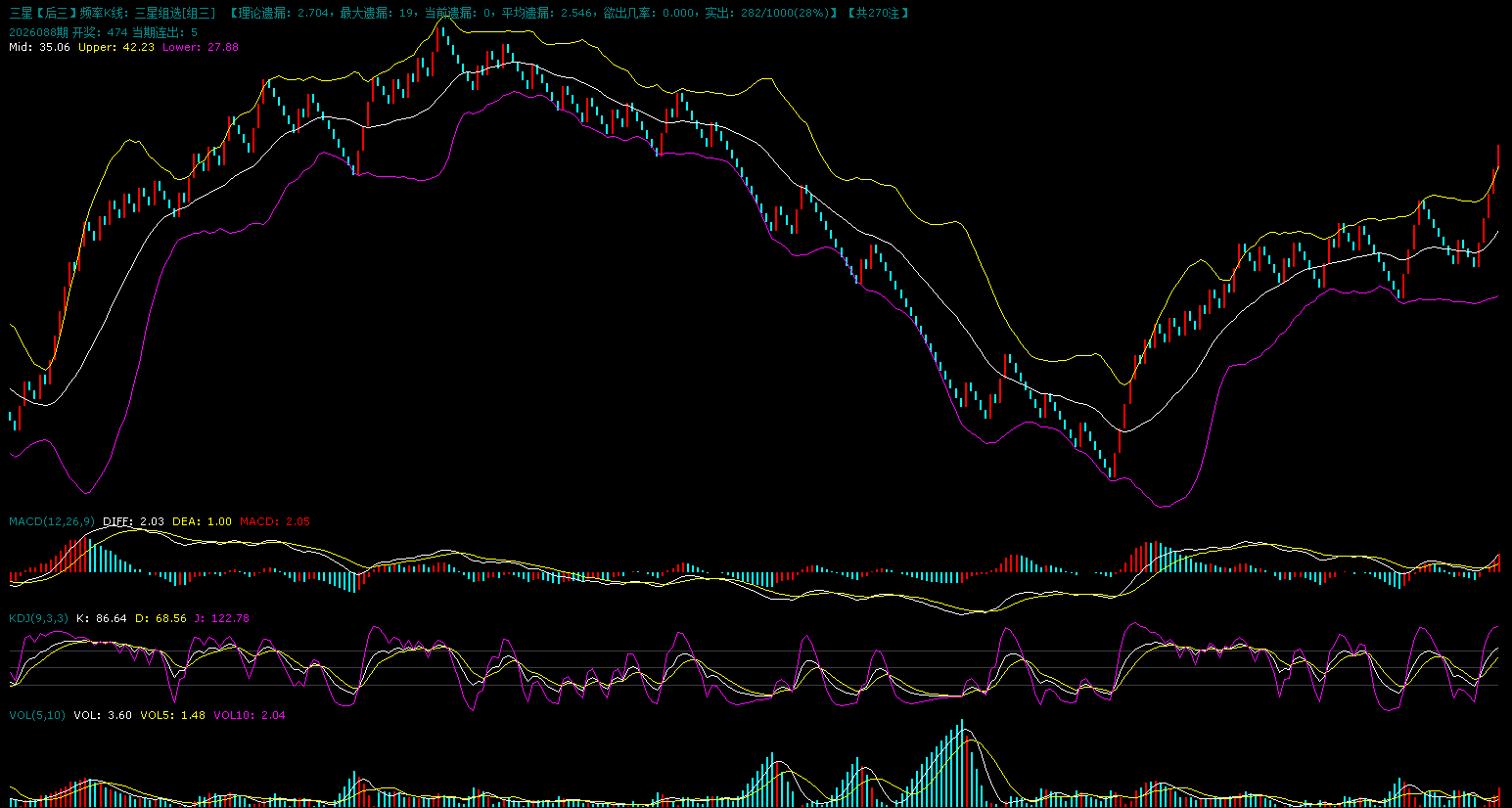Click the yellow Upper: 42.23 band value
The height and width of the screenshot is (808, 1512).
pos(116,47)
